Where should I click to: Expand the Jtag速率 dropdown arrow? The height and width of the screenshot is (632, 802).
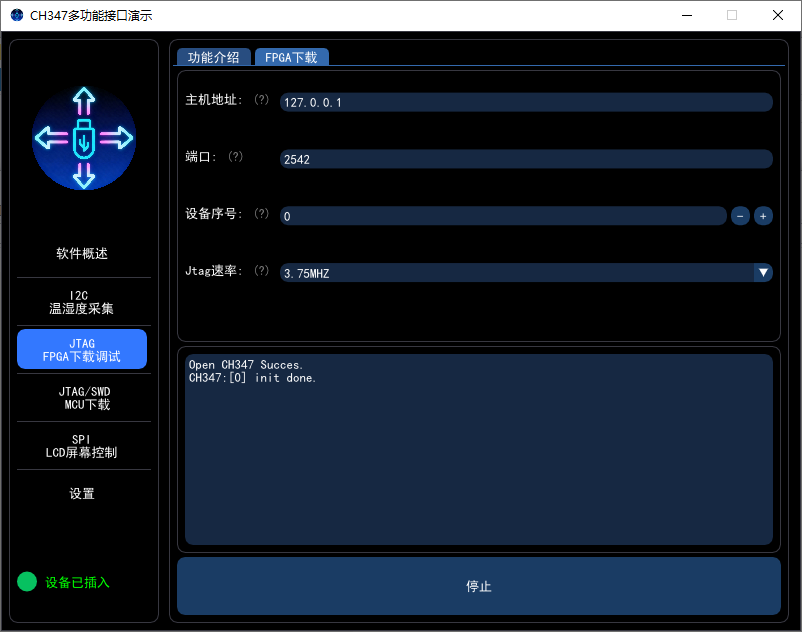(763, 273)
